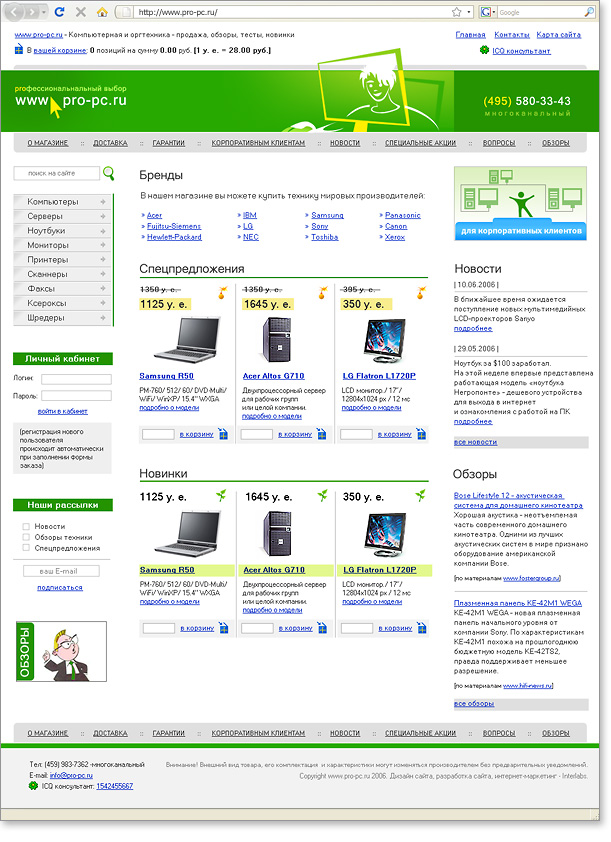Screen dimensions: 611x842
Task: Open the browser home page icon
Action: (x=102, y=11)
